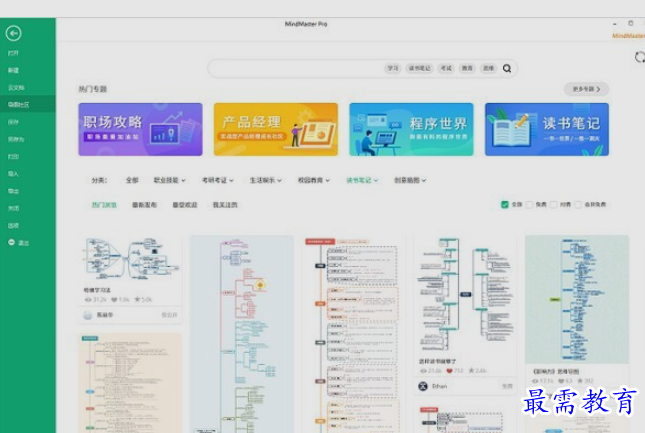The width and height of the screenshot is (645, 433).
Task: Click the 考试 search tag
Action: pyautogui.click(x=446, y=68)
